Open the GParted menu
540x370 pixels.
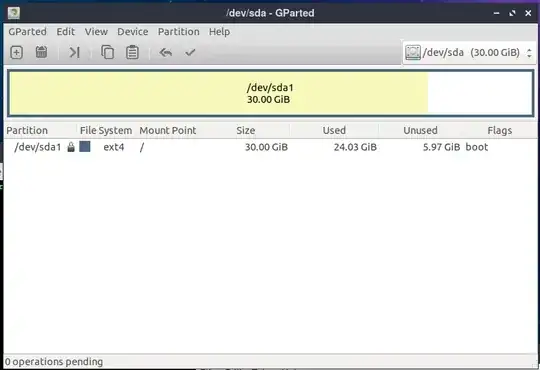coord(27,32)
